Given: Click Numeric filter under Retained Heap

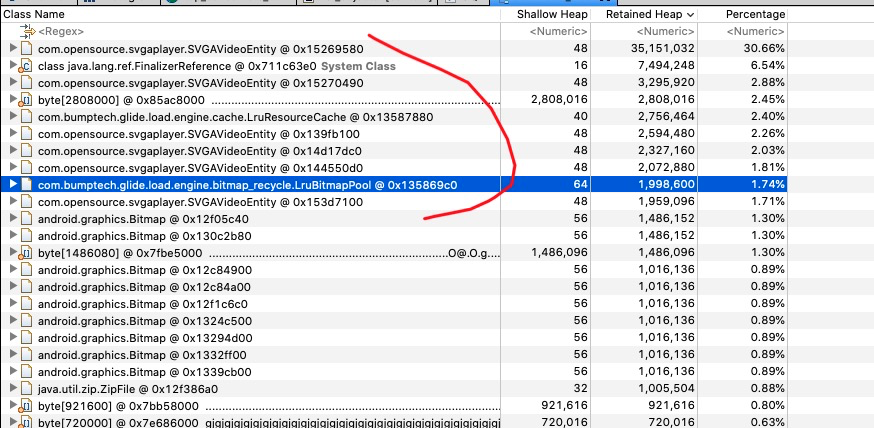Looking at the screenshot, I should tap(666, 32).
